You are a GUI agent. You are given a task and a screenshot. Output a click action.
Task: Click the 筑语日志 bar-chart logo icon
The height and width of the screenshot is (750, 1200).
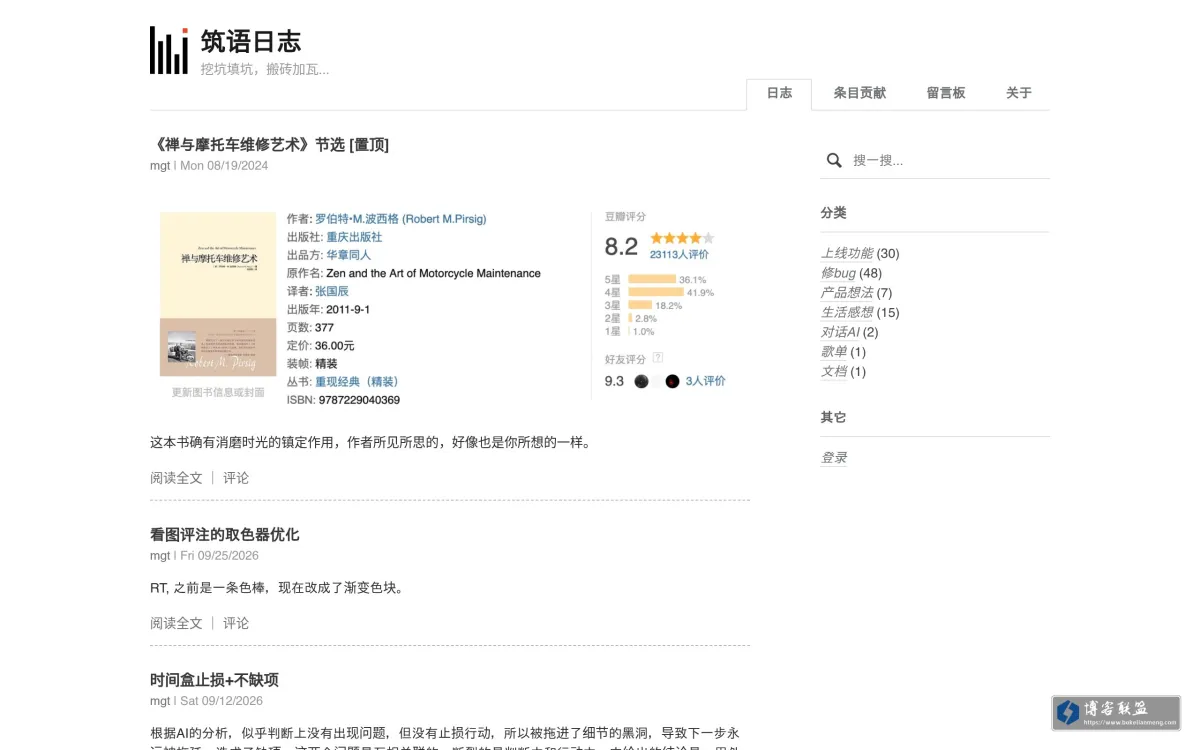[x=169, y=50]
